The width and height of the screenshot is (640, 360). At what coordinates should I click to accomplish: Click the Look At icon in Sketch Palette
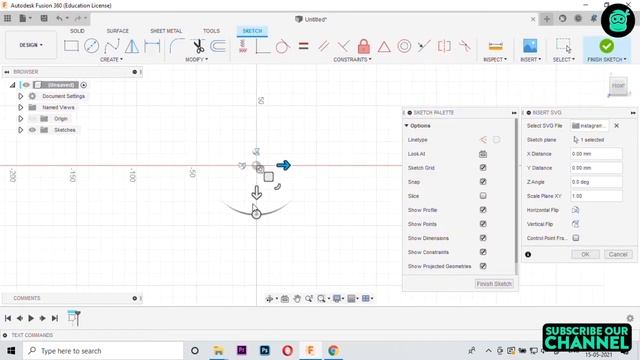pos(483,154)
